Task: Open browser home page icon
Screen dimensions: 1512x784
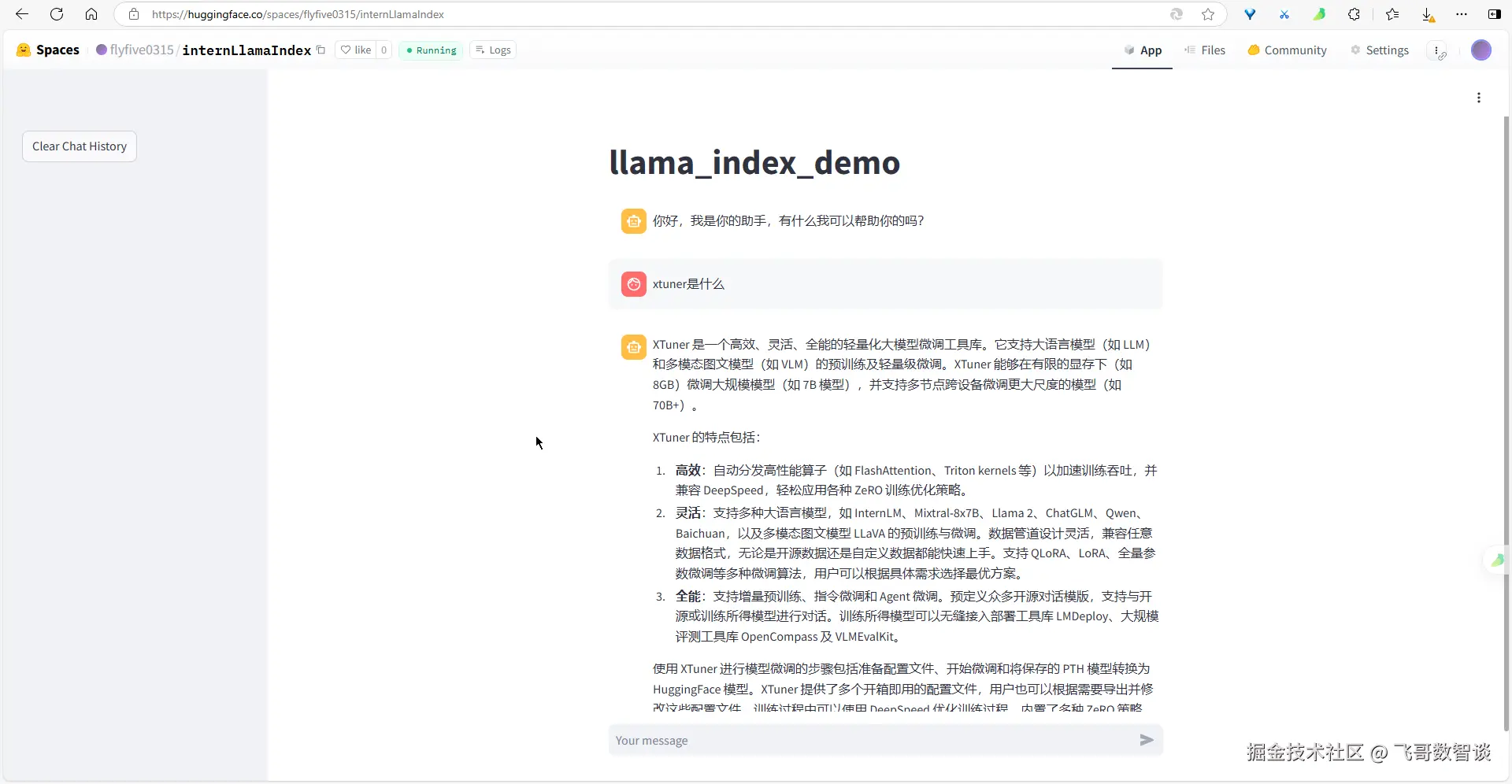Action: pyautogui.click(x=91, y=14)
